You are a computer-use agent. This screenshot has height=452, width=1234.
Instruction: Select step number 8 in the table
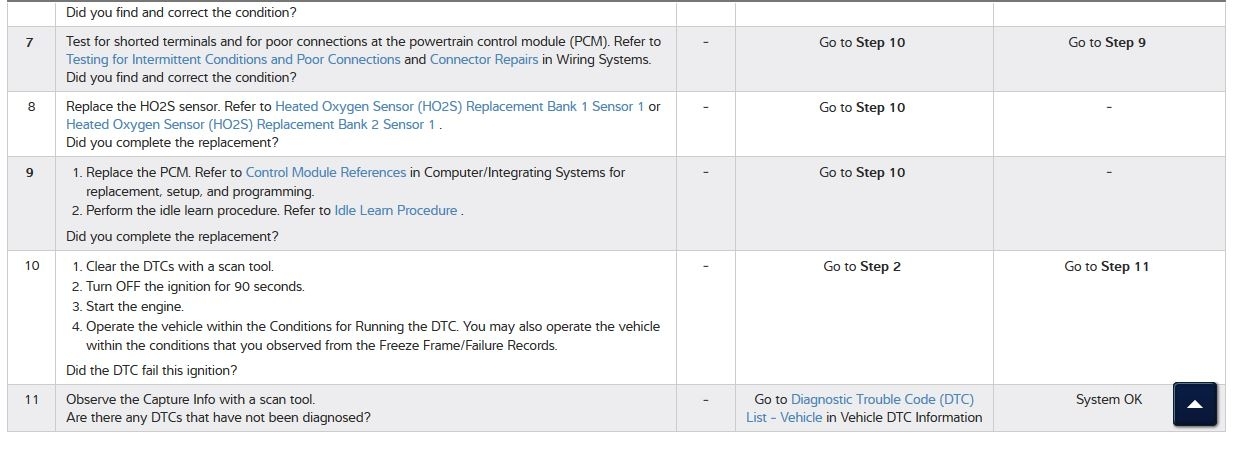(31, 107)
